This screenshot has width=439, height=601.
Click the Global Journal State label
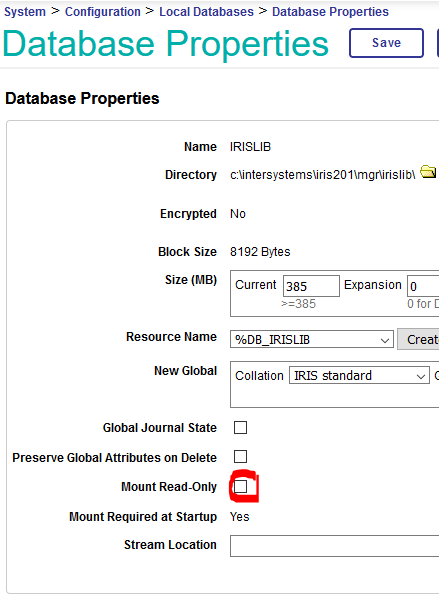[160, 428]
